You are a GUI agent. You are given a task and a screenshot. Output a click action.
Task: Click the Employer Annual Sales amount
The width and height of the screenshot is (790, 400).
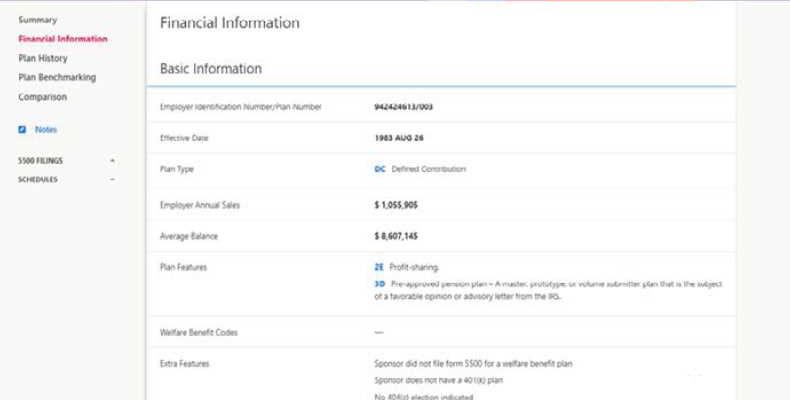pyautogui.click(x=395, y=205)
